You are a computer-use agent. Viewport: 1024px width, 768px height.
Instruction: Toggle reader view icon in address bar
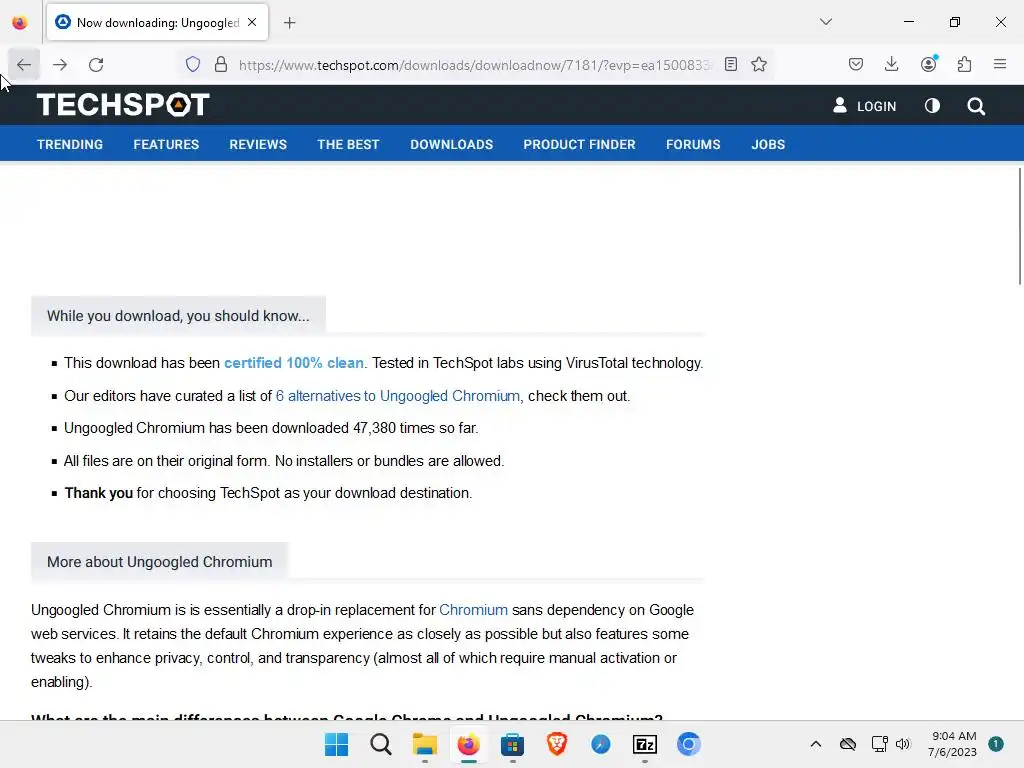point(731,65)
